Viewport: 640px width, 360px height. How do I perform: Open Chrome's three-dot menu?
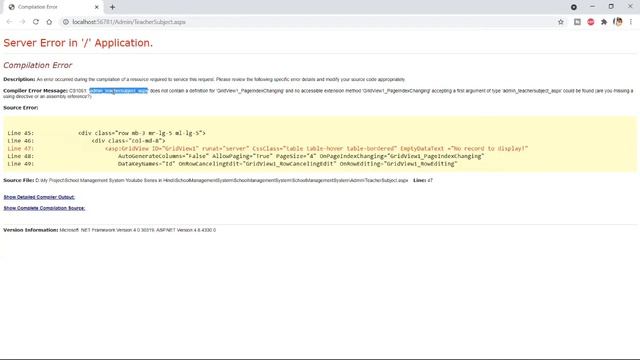click(631, 22)
